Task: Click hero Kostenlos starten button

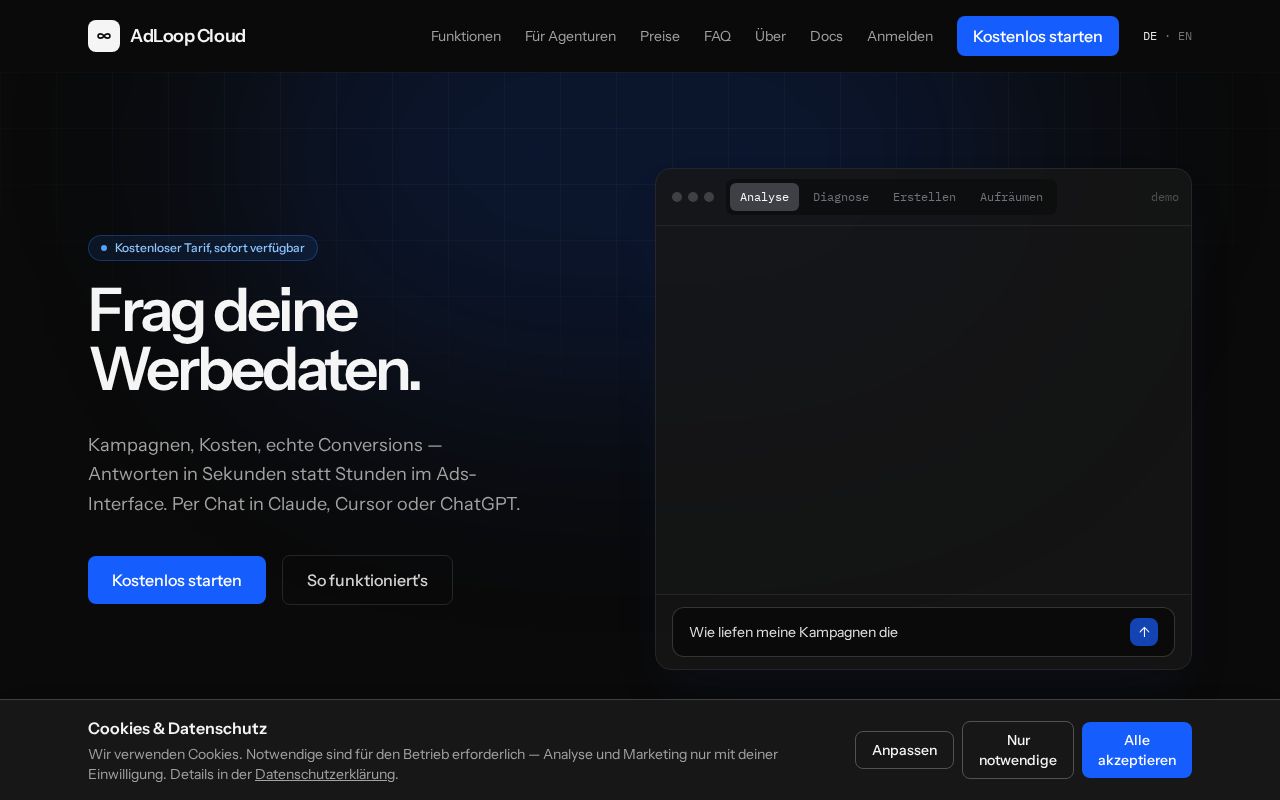Action: point(177,580)
